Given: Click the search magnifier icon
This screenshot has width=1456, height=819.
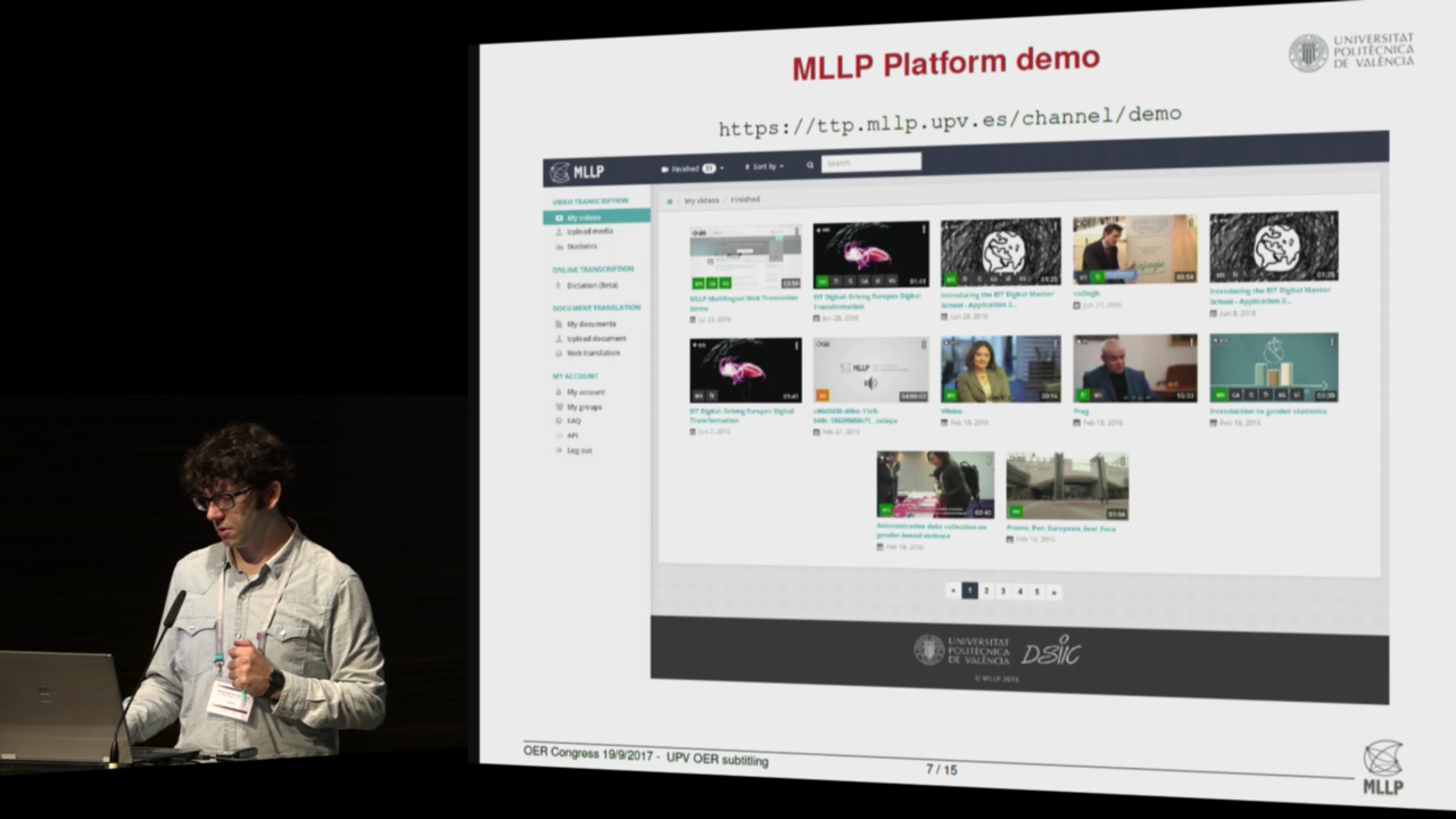Looking at the screenshot, I should (x=810, y=165).
